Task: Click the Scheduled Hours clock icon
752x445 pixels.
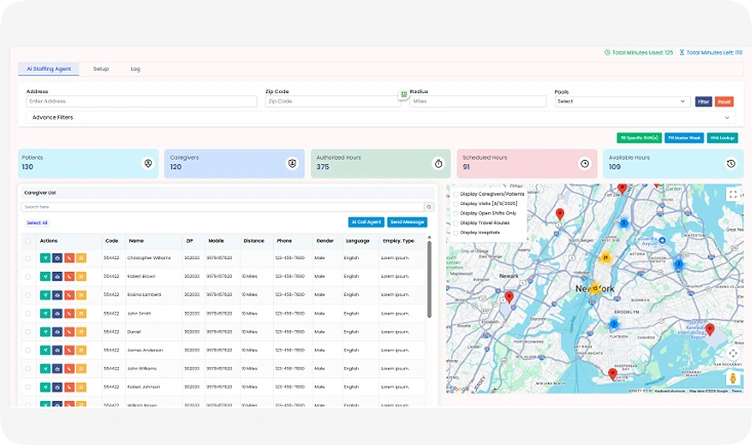Action: pos(585,164)
